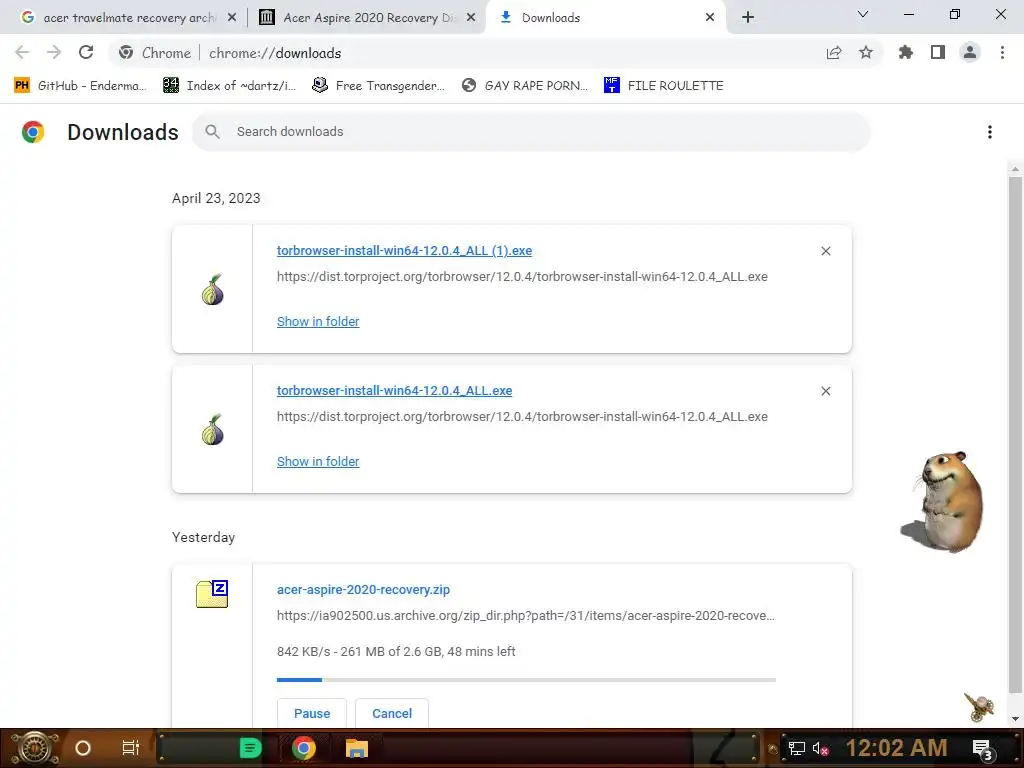Click the small flying insect mascot
The image size is (1024, 768).
point(979,707)
